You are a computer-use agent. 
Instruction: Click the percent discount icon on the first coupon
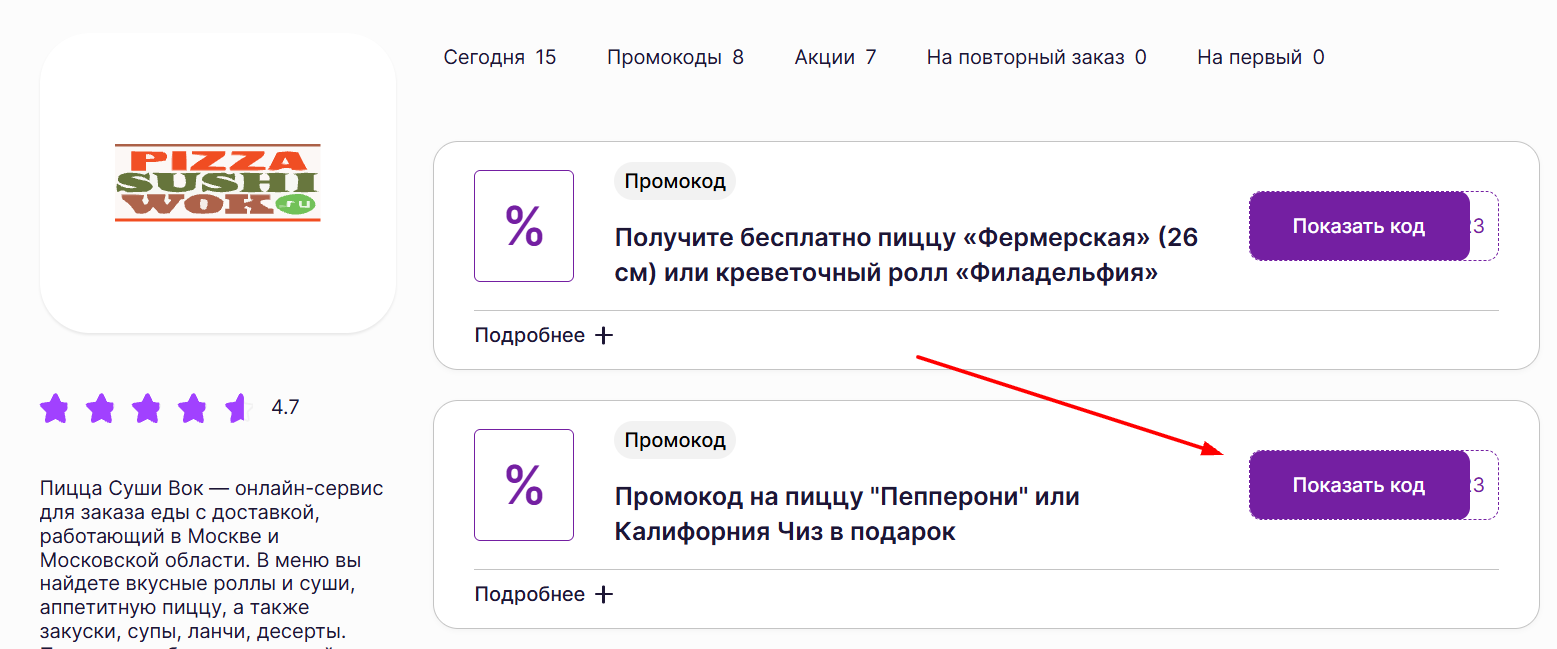[523, 226]
